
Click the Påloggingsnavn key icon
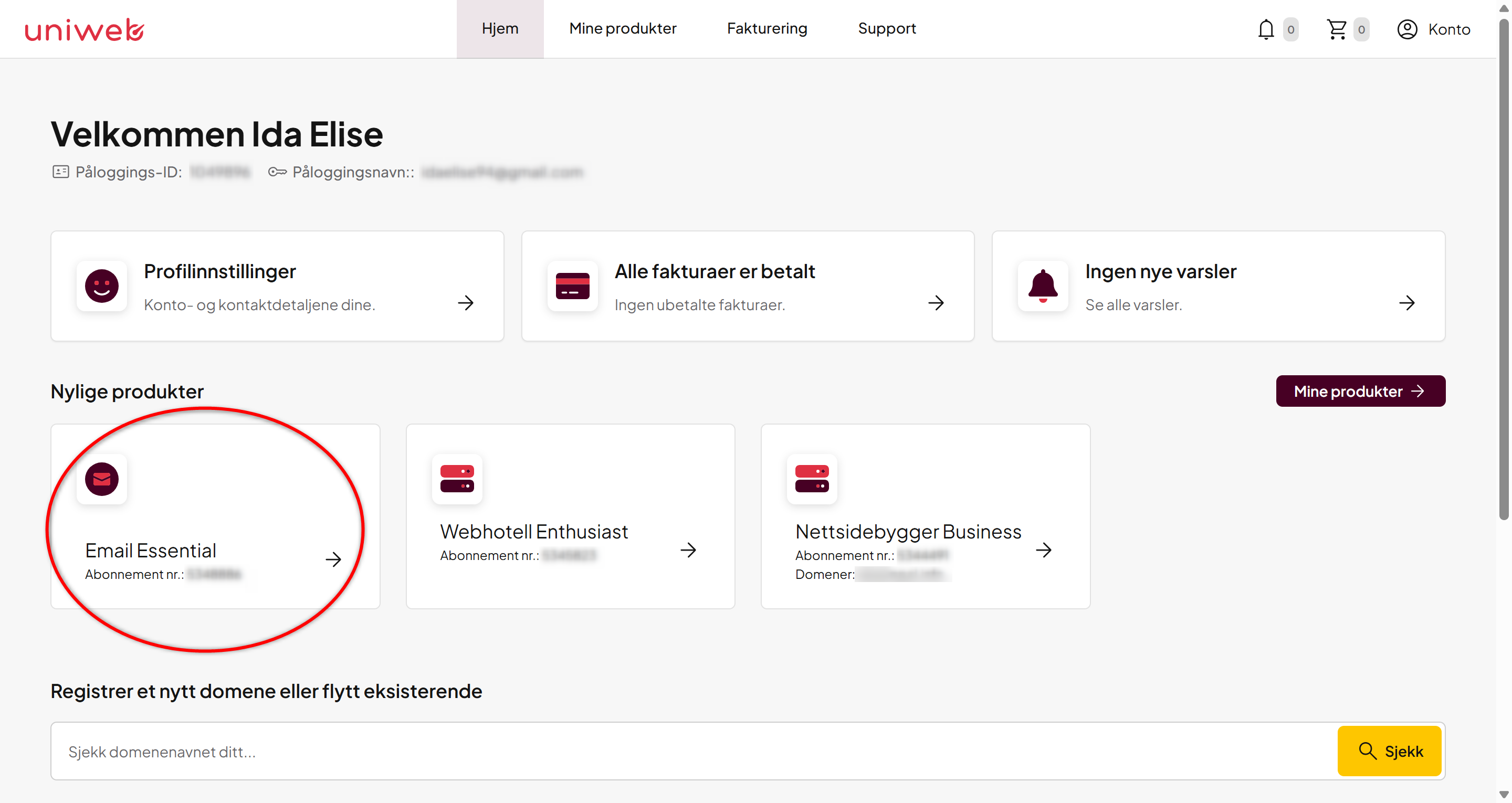[x=277, y=172]
